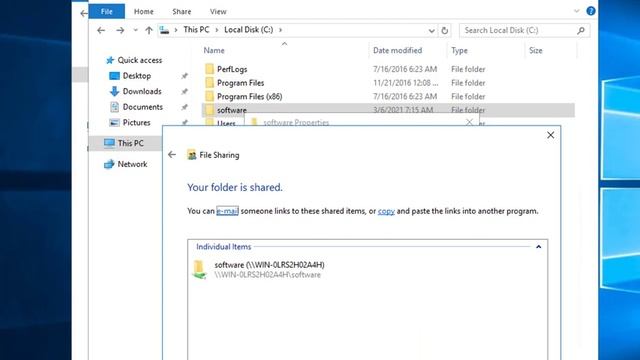Open the Share ribbon tab
This screenshot has width=640, height=360.
pos(182,12)
